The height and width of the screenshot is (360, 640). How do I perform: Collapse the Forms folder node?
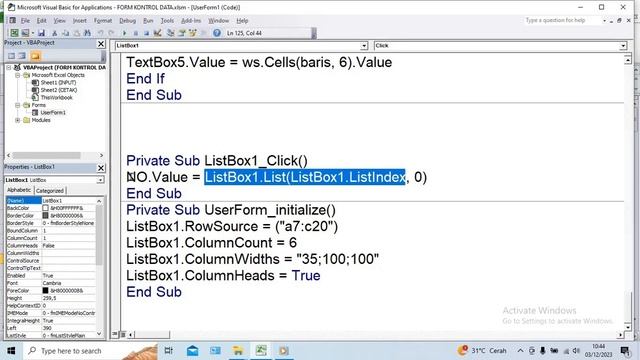18,105
